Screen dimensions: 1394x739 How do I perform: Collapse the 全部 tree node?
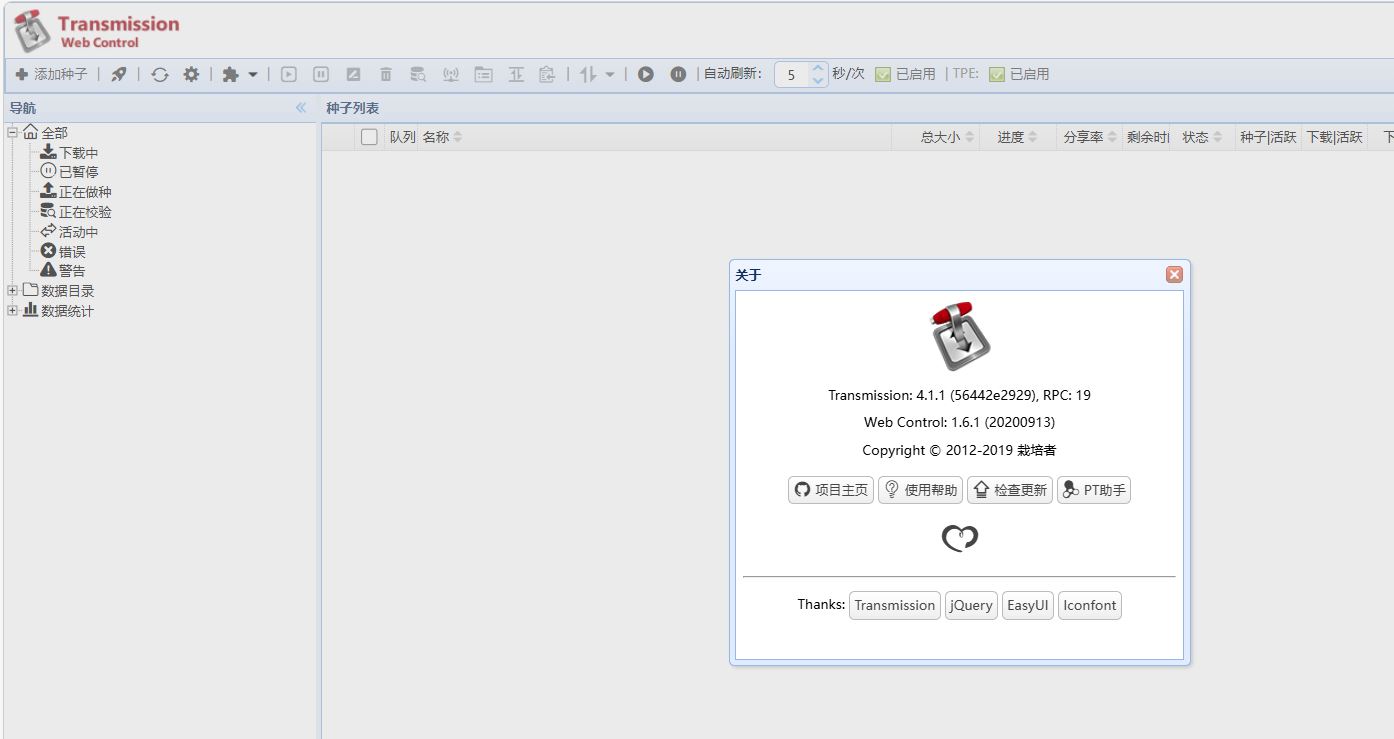click(12, 132)
